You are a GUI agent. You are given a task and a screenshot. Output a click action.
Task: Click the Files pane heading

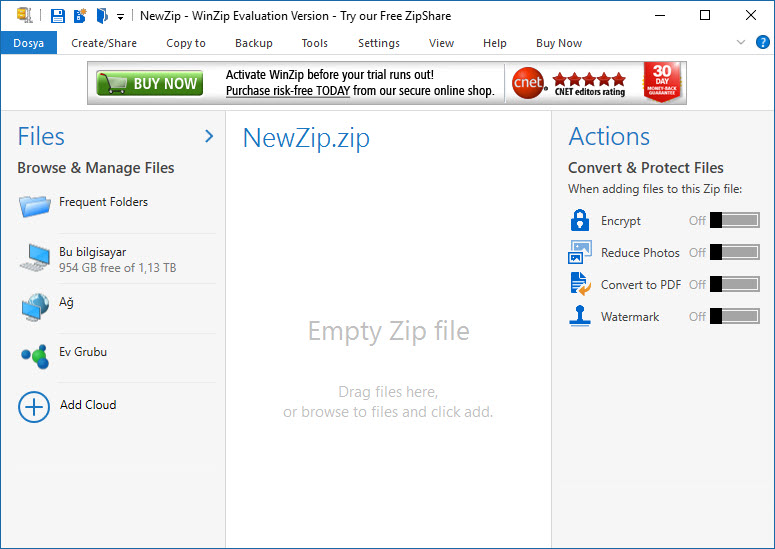coord(41,136)
